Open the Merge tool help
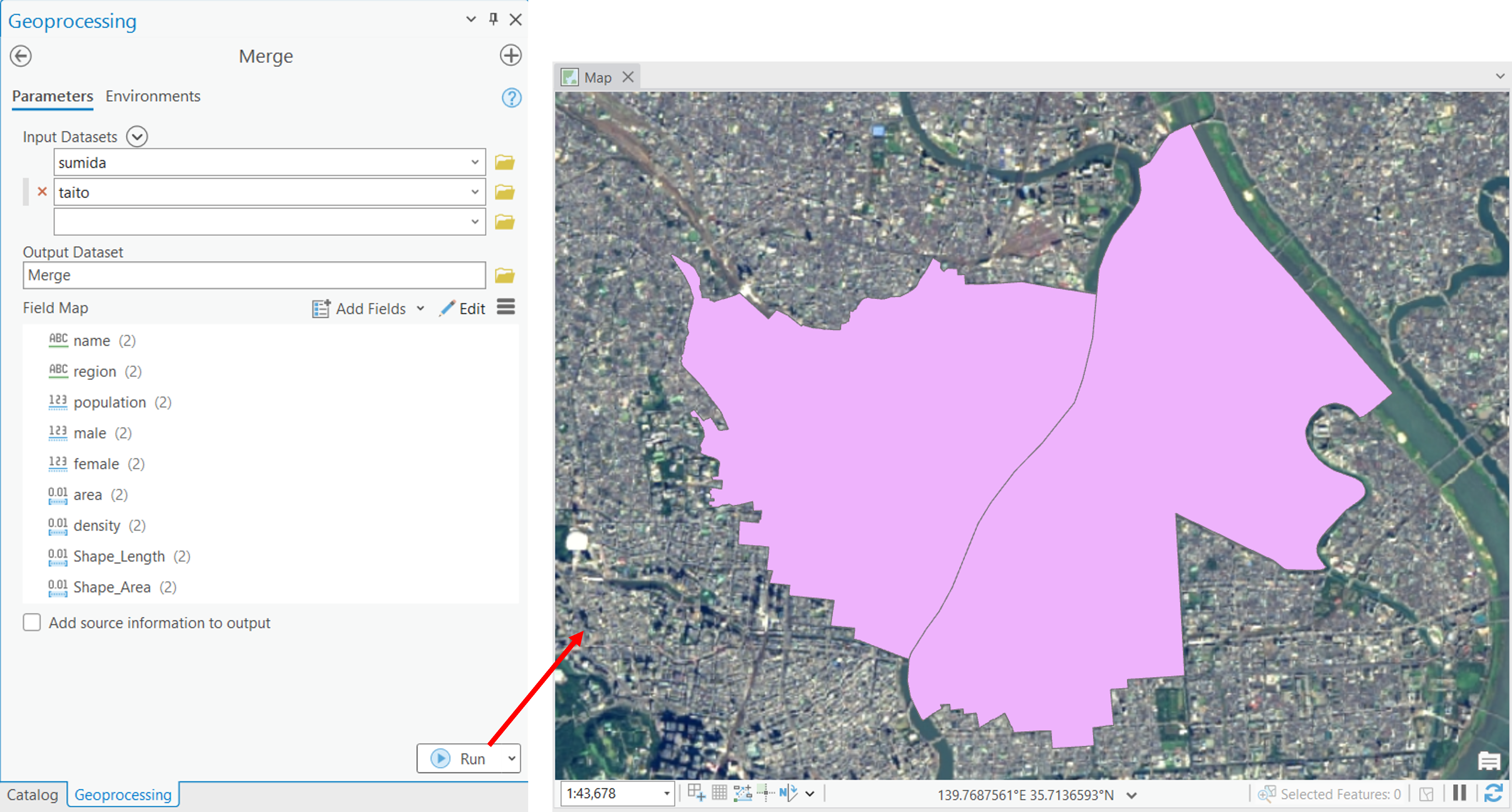Screen dimensions: 1512x812 [x=511, y=97]
